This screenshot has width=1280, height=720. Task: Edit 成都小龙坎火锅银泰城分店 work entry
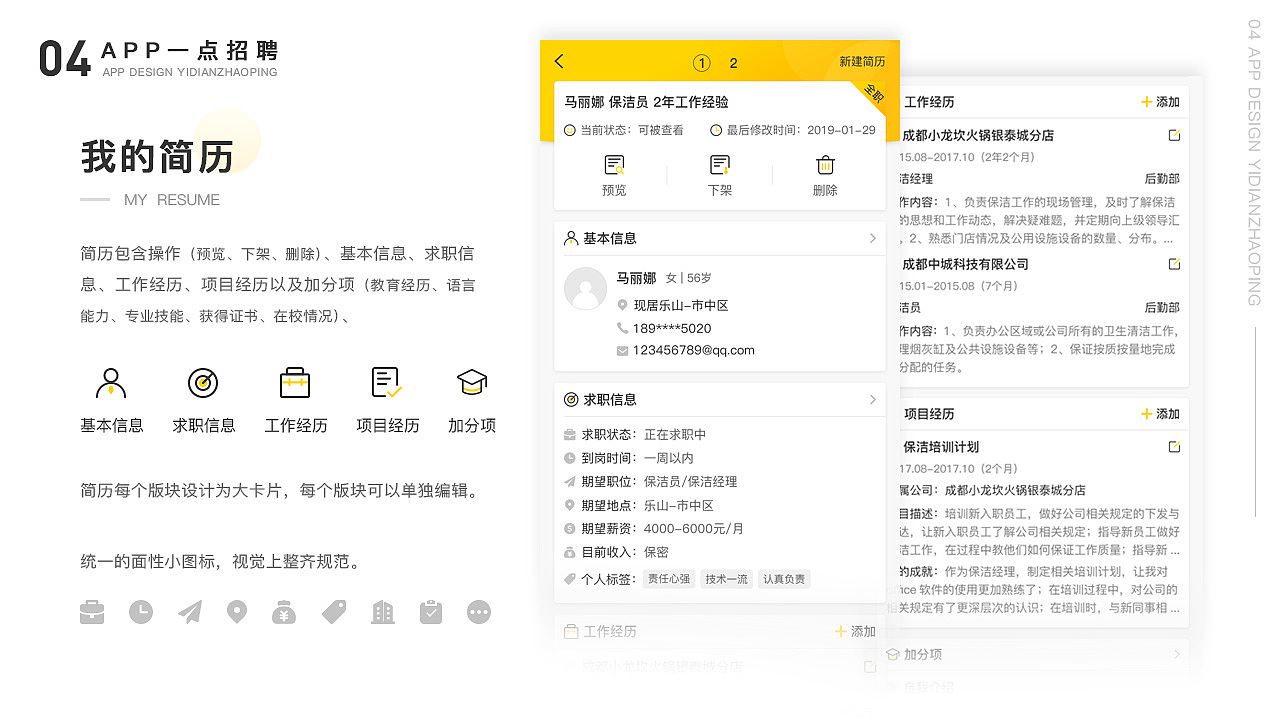[x=1175, y=135]
